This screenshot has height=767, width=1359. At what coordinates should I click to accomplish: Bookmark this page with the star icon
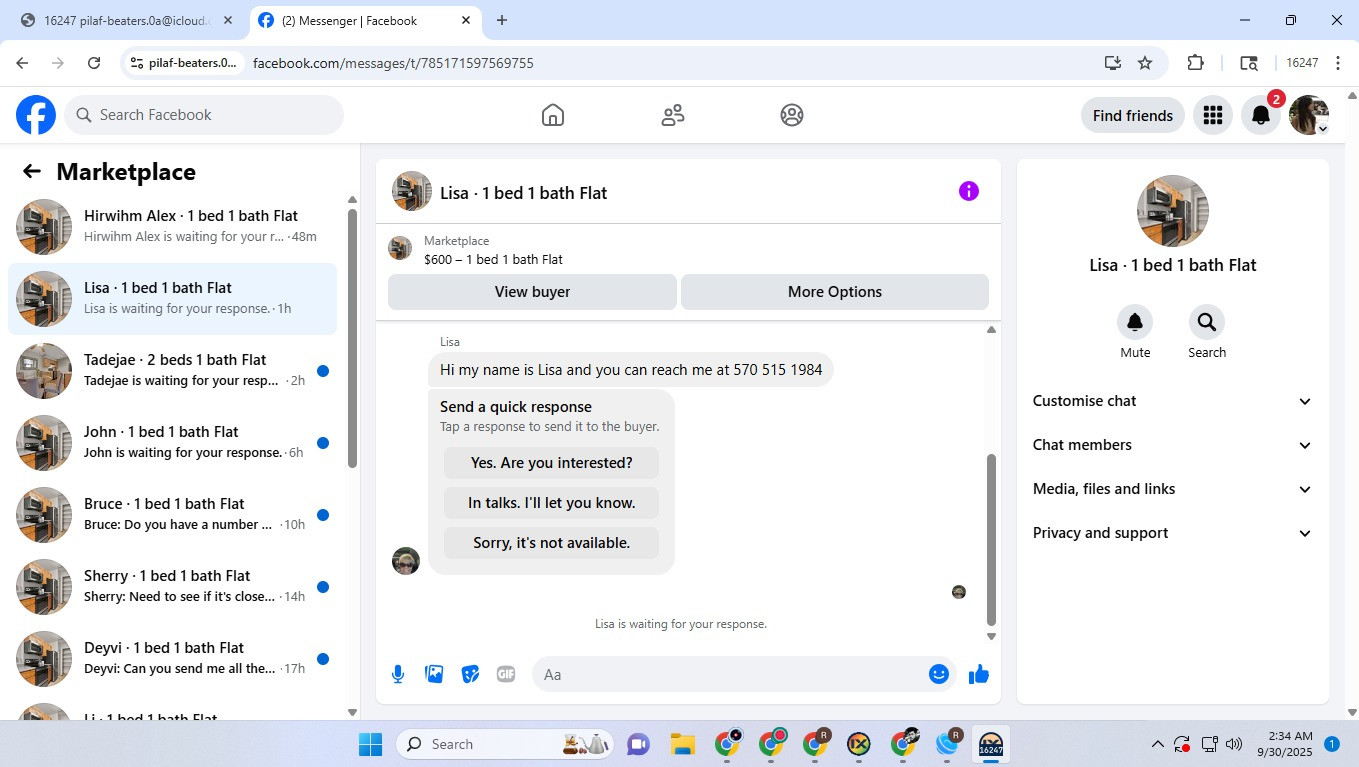pyautogui.click(x=1145, y=63)
